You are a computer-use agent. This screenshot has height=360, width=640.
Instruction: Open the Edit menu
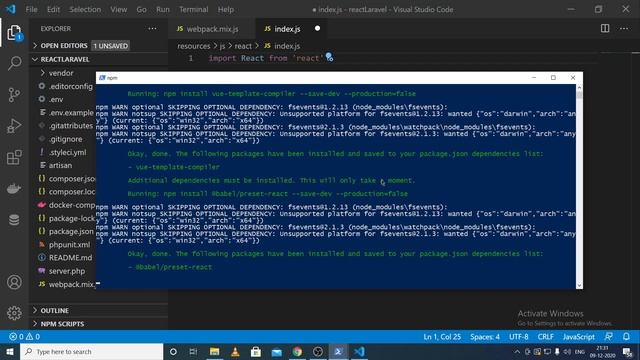53,9
